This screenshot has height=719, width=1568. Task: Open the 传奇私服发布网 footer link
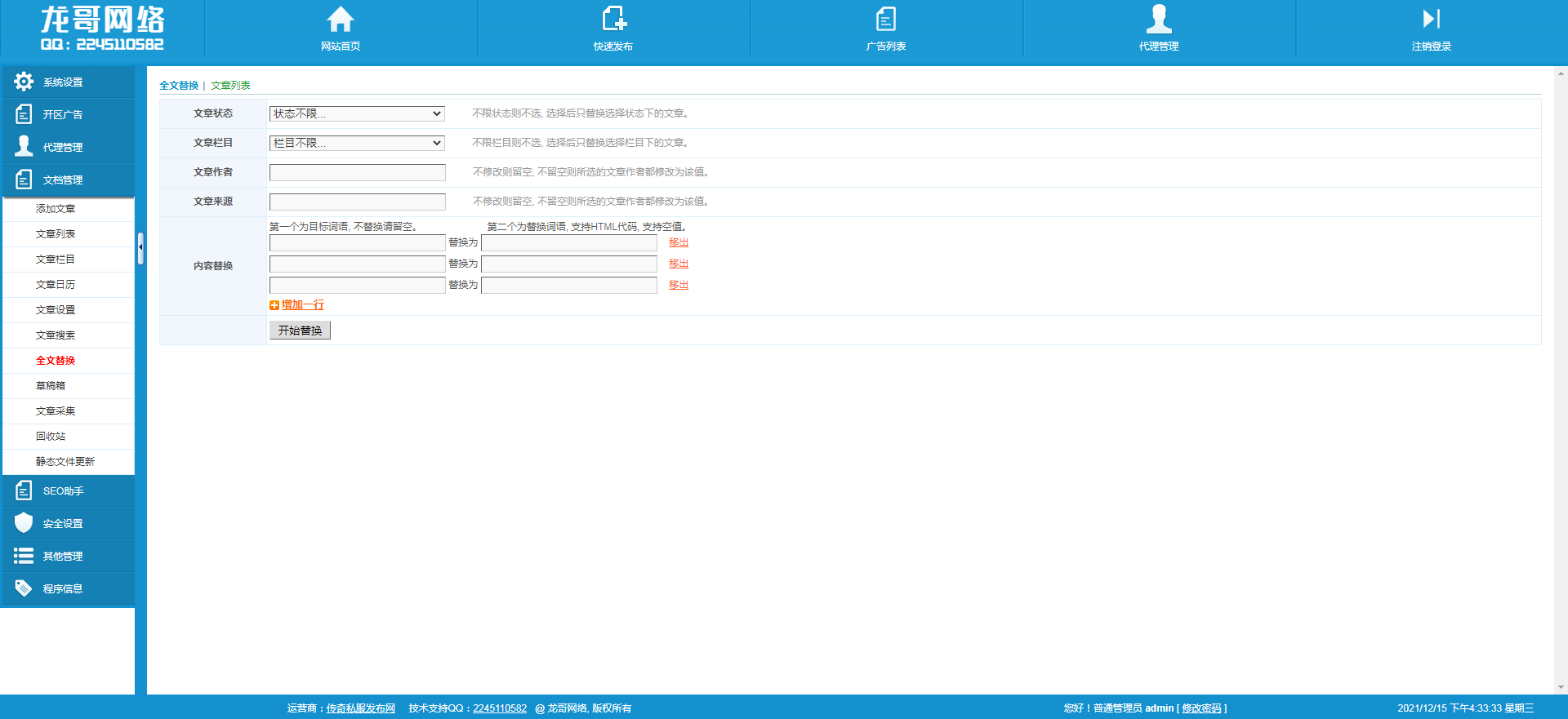(x=361, y=708)
